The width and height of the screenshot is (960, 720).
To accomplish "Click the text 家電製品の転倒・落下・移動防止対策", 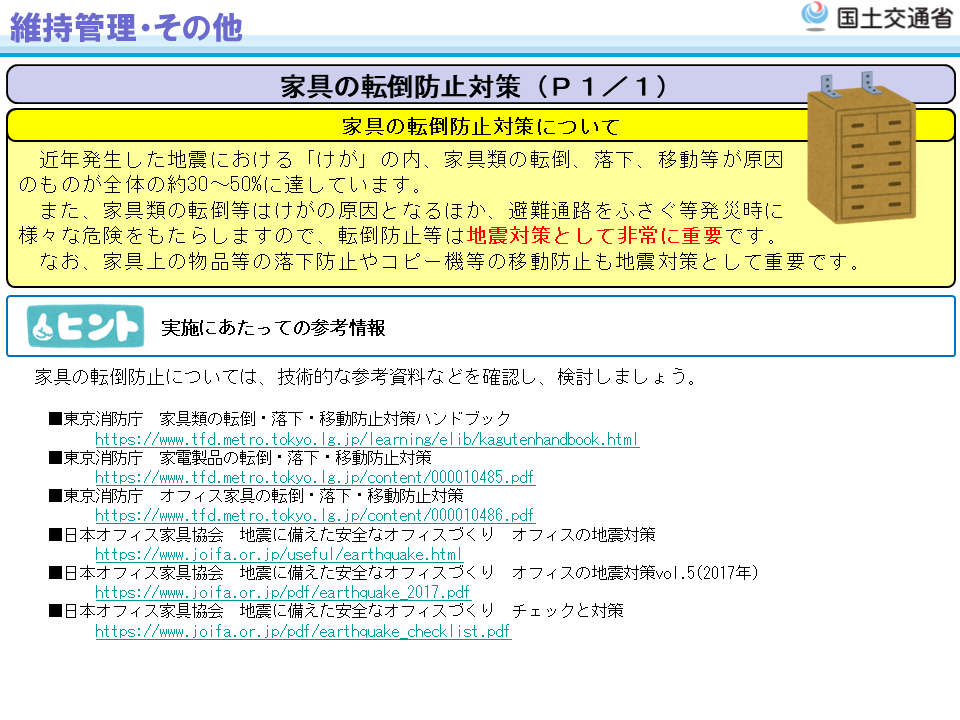I will (295, 457).
